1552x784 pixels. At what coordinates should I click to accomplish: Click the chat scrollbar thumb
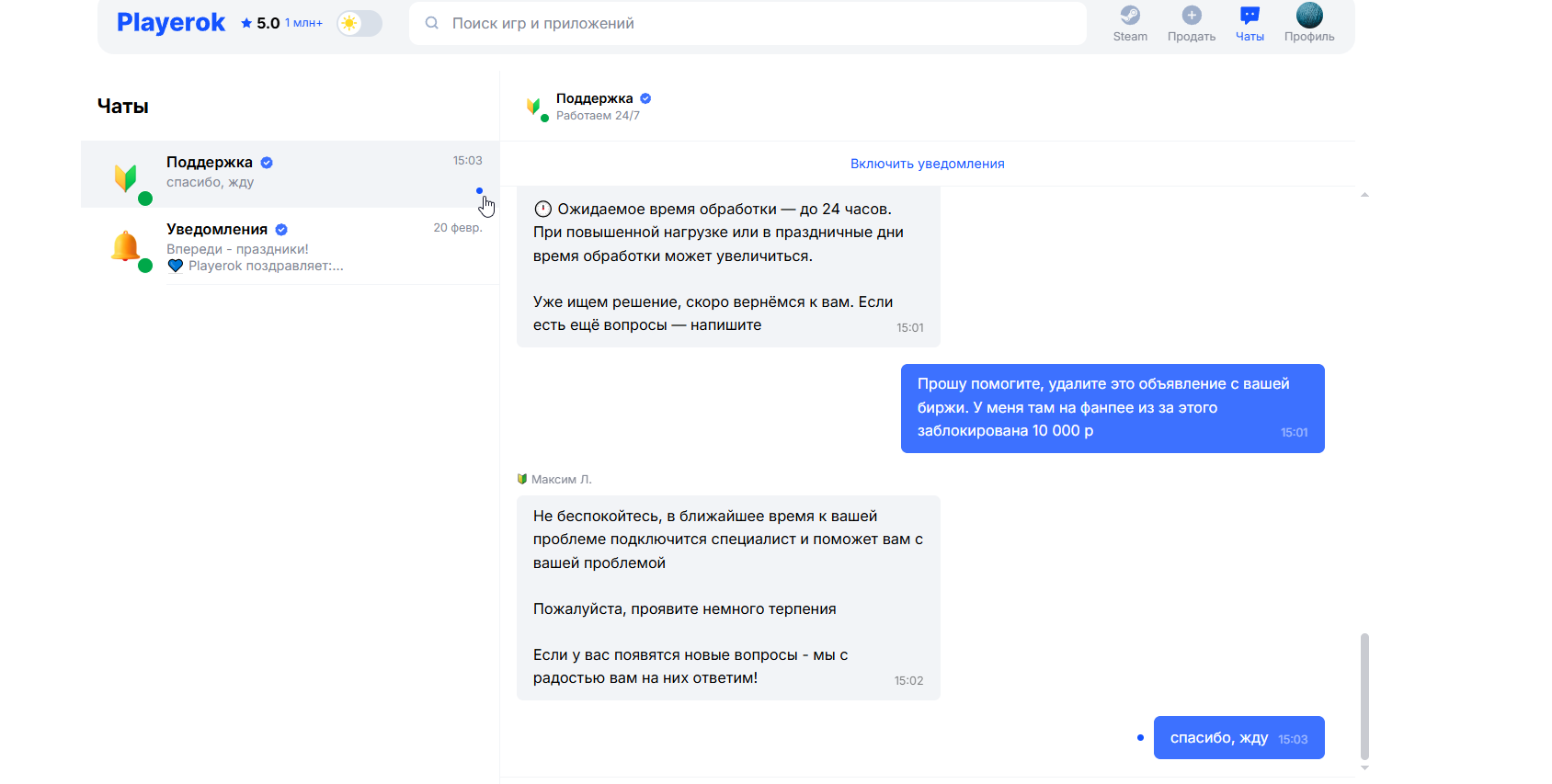1364,696
